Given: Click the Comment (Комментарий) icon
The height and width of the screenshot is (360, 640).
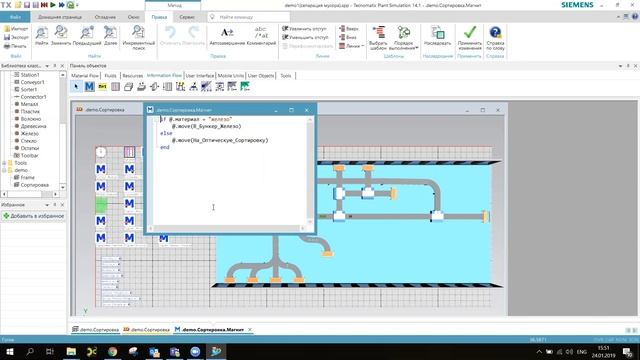Looking at the screenshot, I should (x=261, y=32).
